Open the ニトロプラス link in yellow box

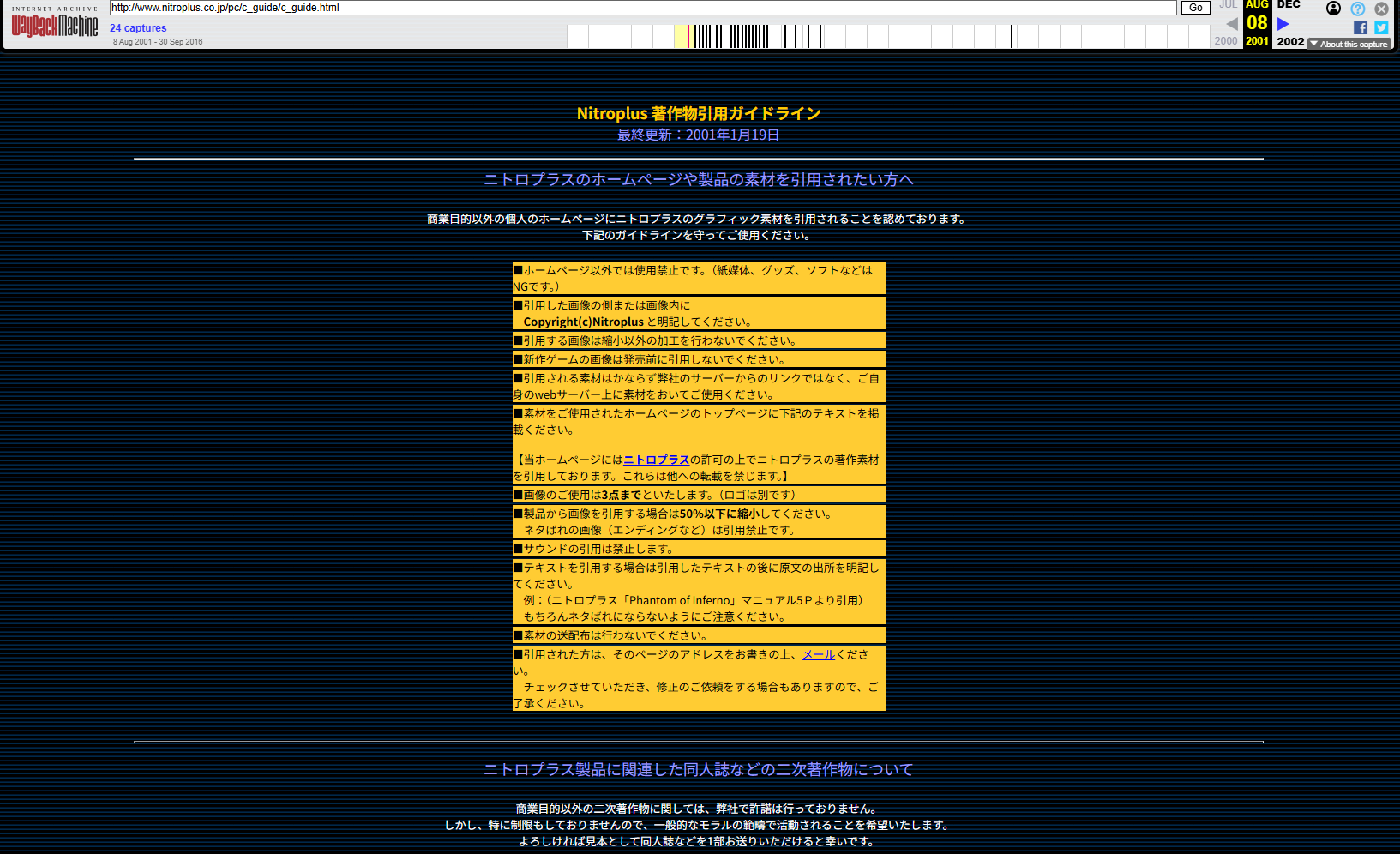657,460
